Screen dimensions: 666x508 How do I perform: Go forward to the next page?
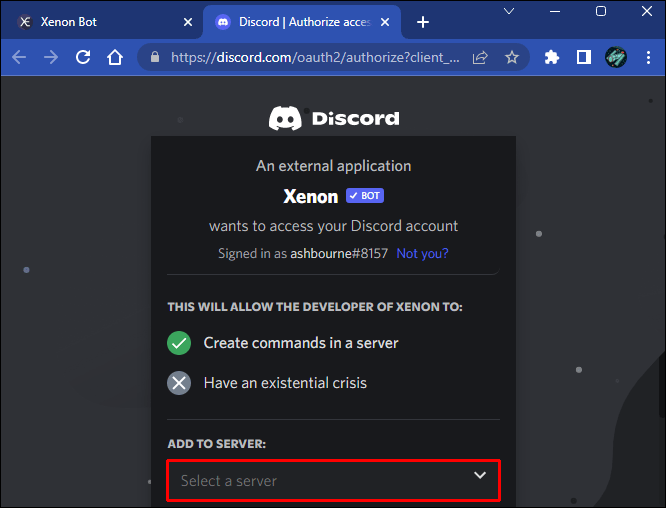[x=51, y=57]
